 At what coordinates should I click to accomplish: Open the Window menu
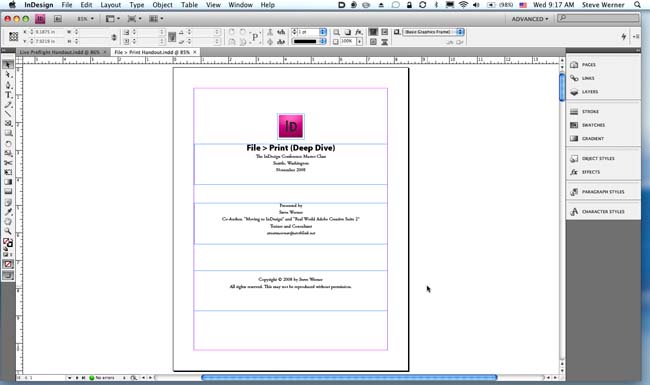(240, 5)
